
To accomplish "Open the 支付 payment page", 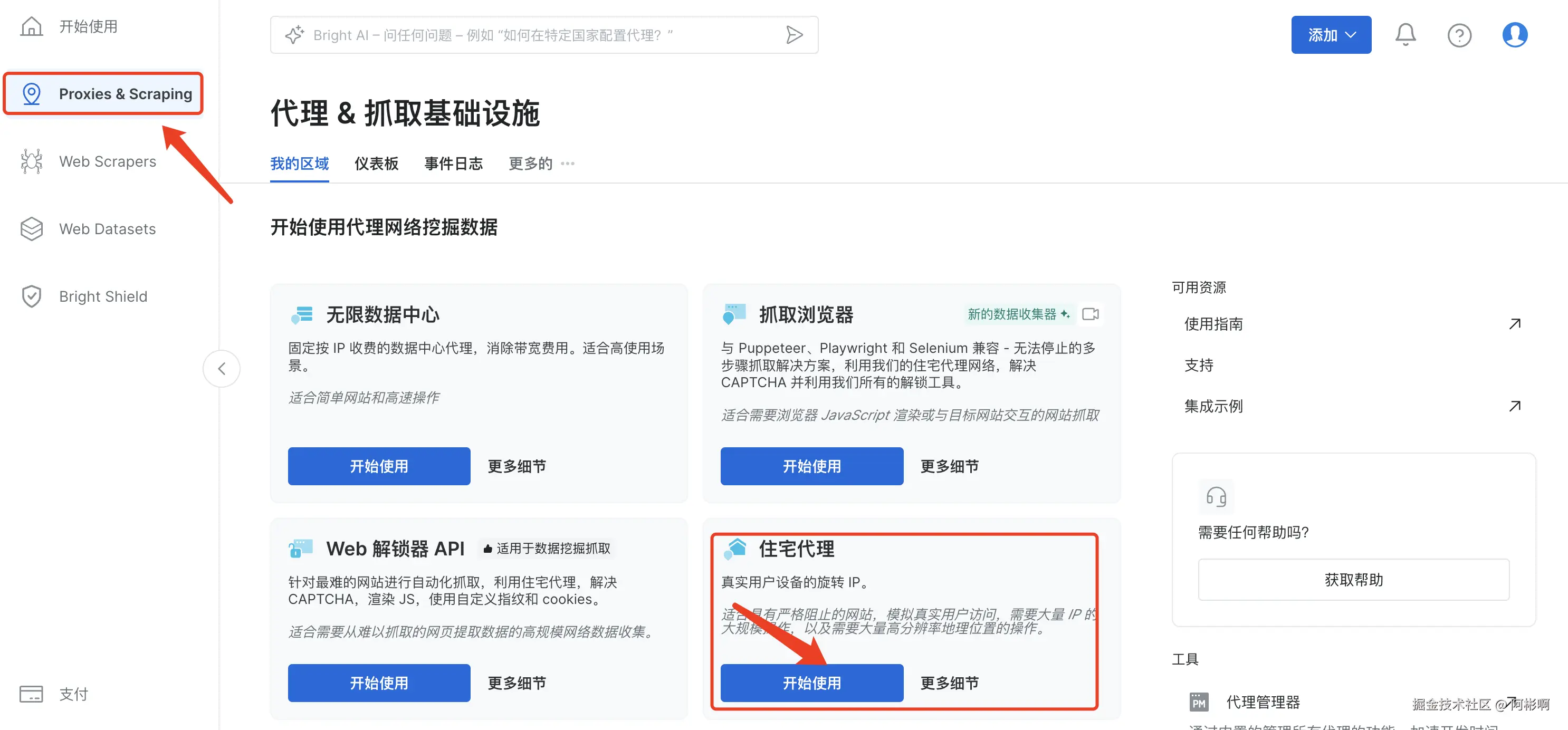I will point(73,694).
